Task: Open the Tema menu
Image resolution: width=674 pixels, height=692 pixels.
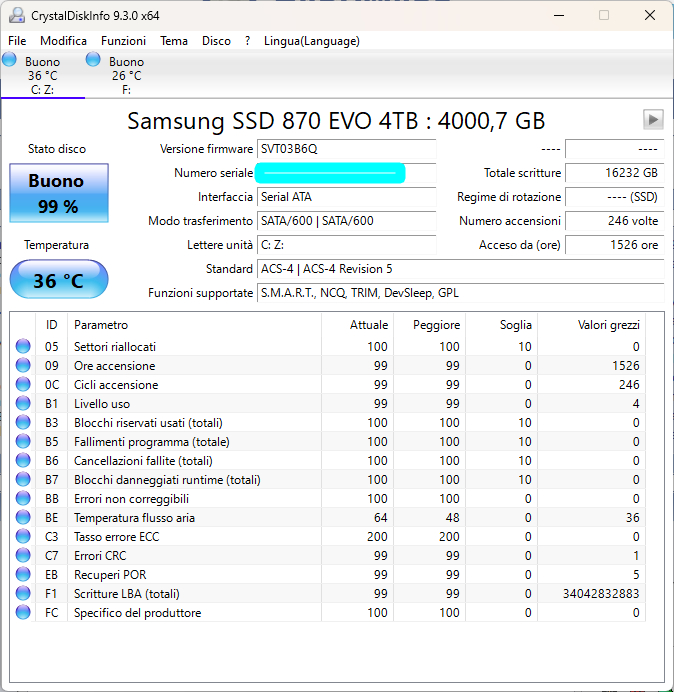Action: [x=174, y=41]
